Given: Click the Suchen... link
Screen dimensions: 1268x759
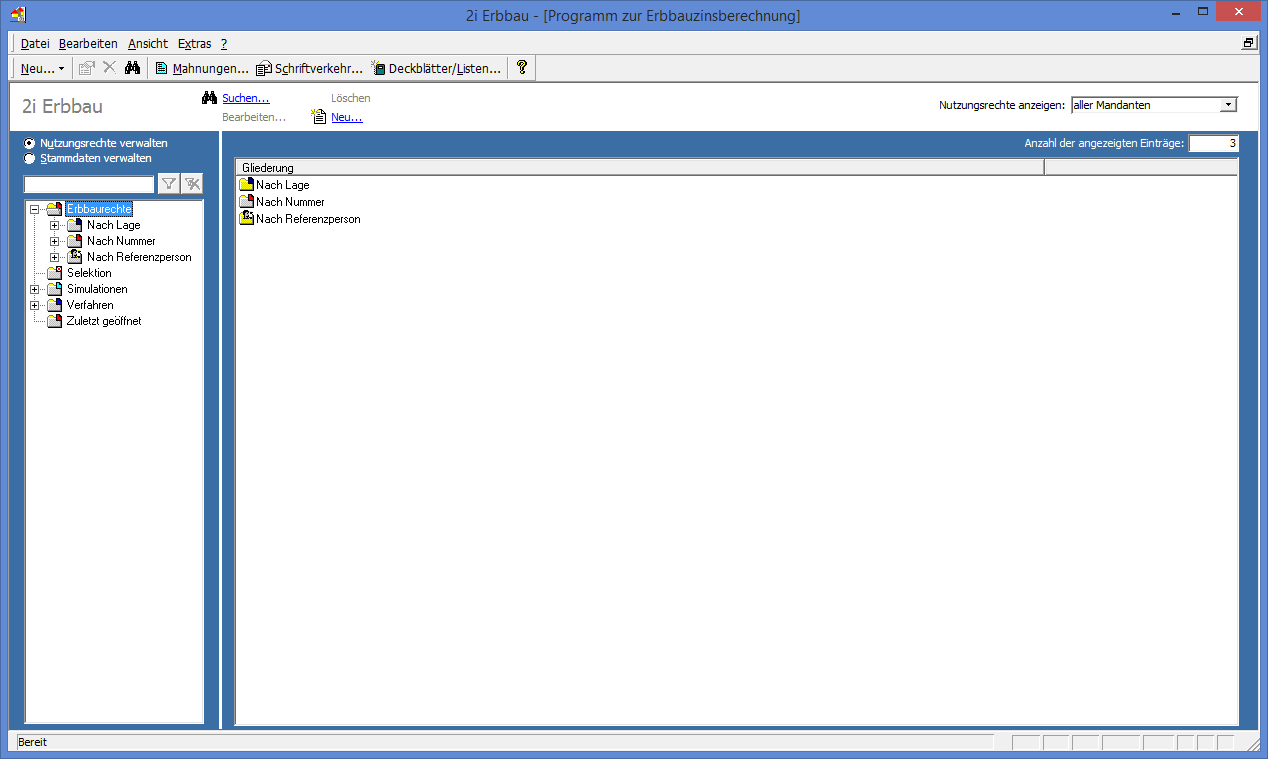Looking at the screenshot, I should (245, 98).
